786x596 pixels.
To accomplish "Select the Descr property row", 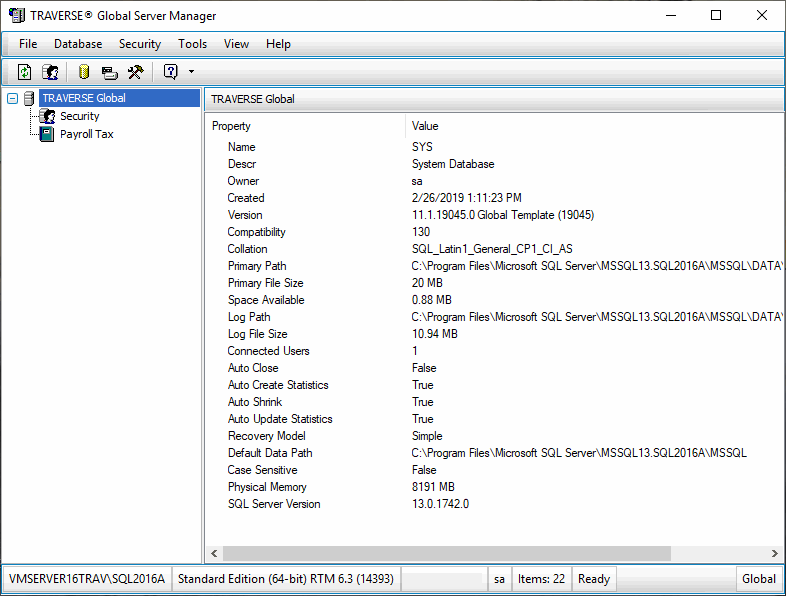I will click(x=494, y=164).
